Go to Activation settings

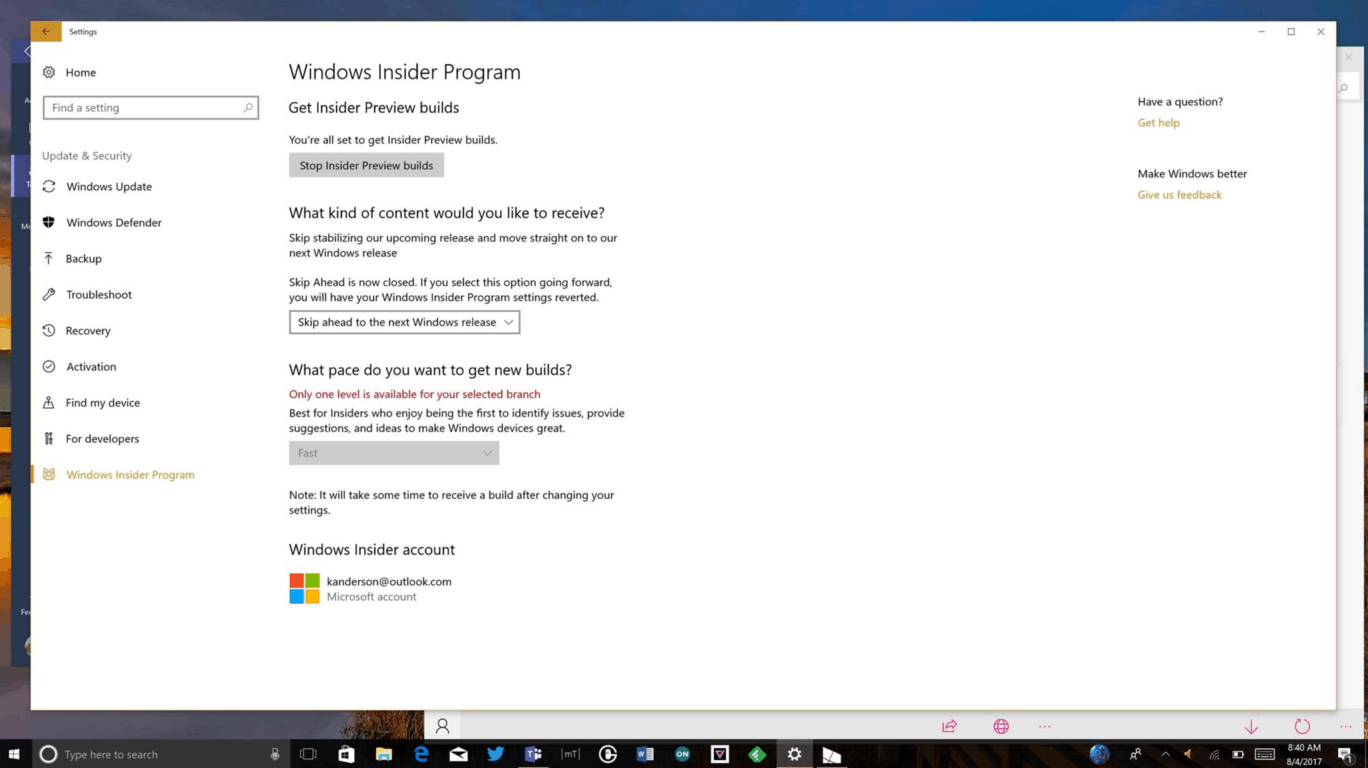[80, 367]
